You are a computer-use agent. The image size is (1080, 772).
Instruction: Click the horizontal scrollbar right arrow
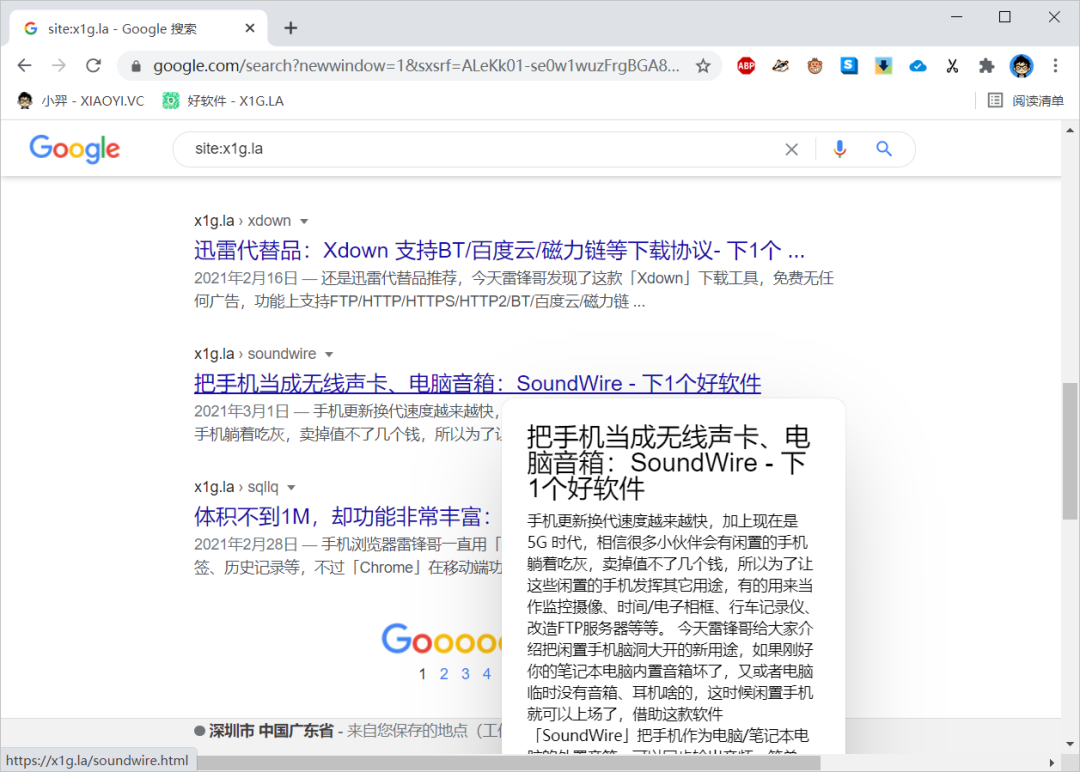[1052, 762]
